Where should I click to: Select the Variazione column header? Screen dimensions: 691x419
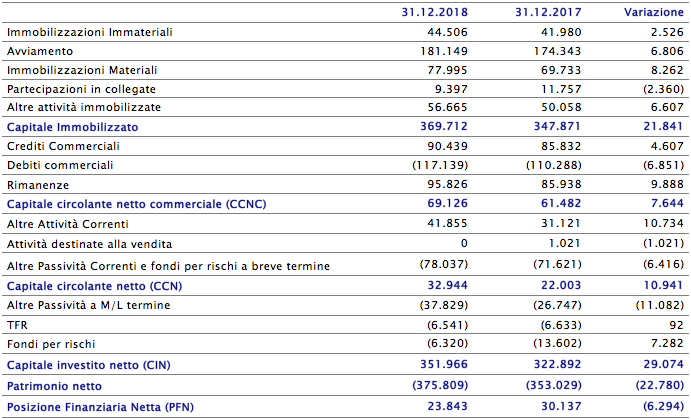[x=653, y=12]
